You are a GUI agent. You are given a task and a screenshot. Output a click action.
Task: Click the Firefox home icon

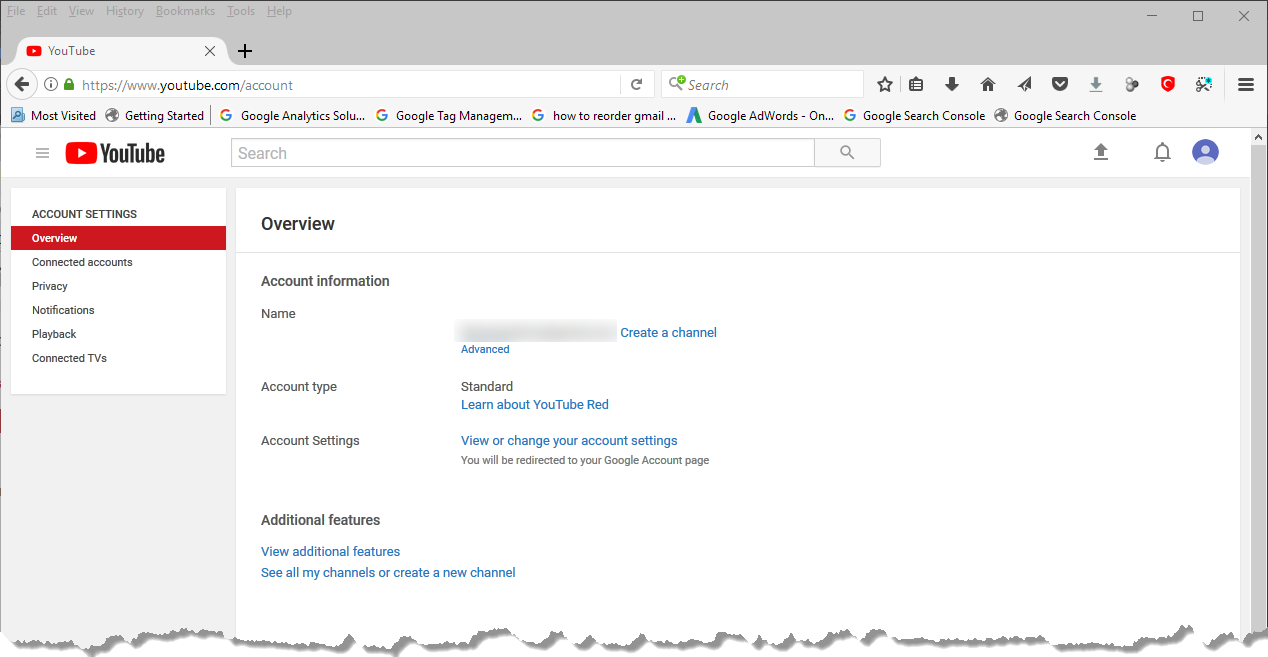point(988,85)
